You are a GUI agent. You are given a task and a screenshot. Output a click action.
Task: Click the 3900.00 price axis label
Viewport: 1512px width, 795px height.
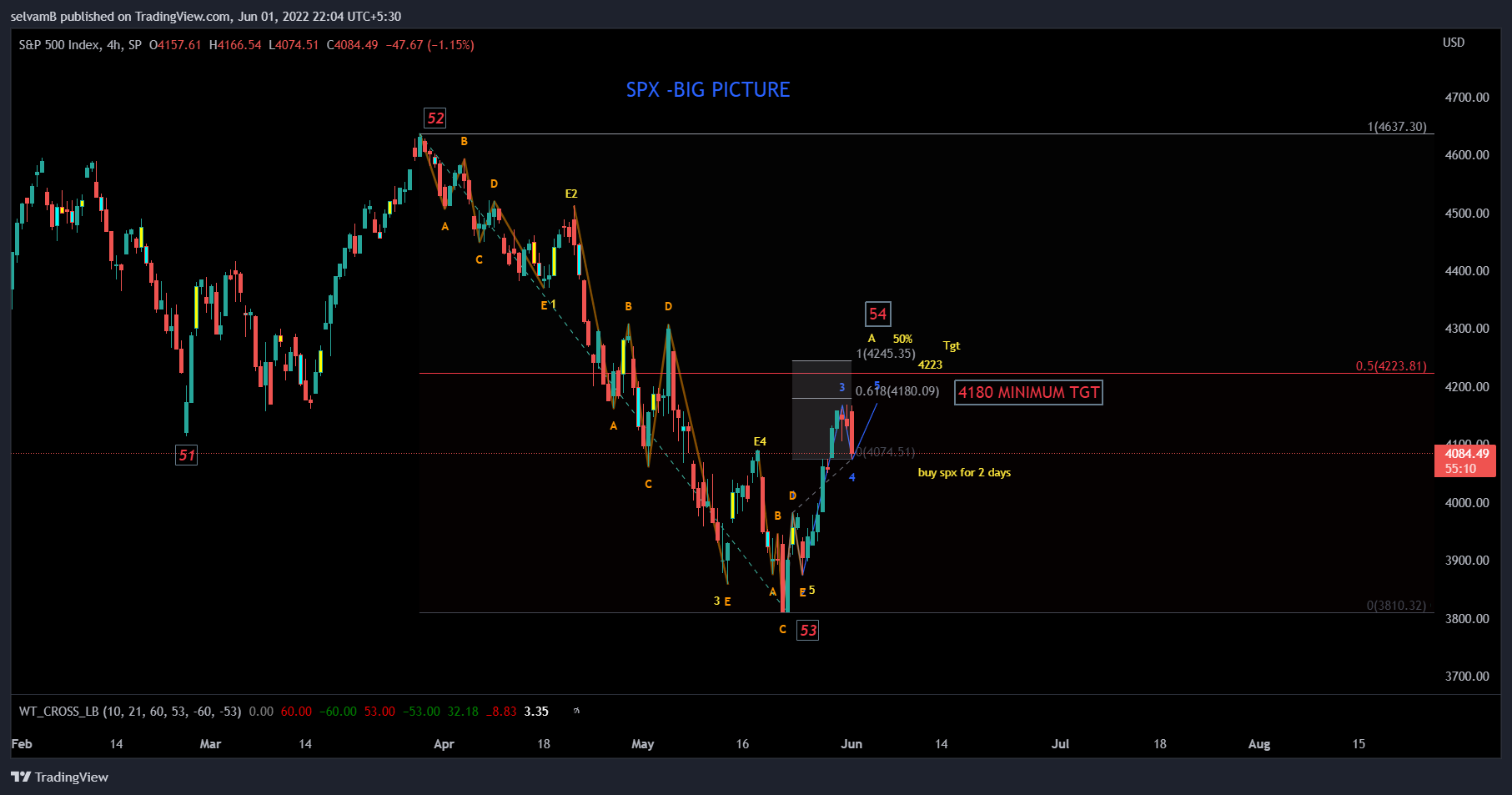(1467, 561)
